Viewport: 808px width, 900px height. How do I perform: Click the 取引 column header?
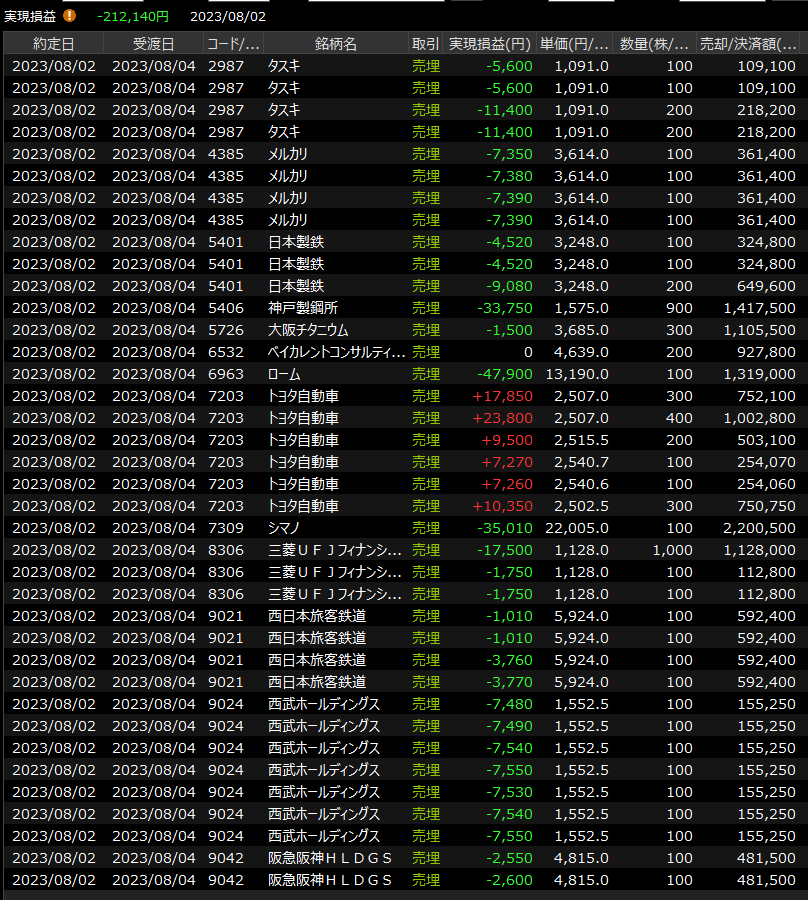pos(425,44)
